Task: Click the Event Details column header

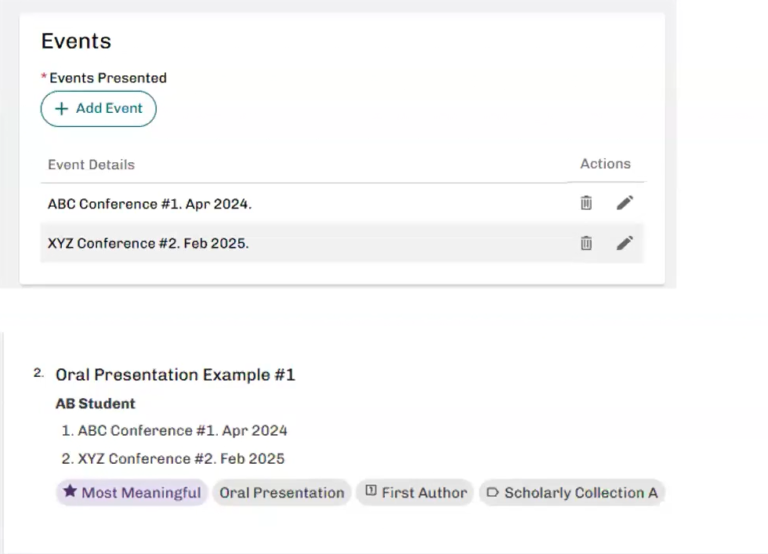Action: tap(91, 164)
